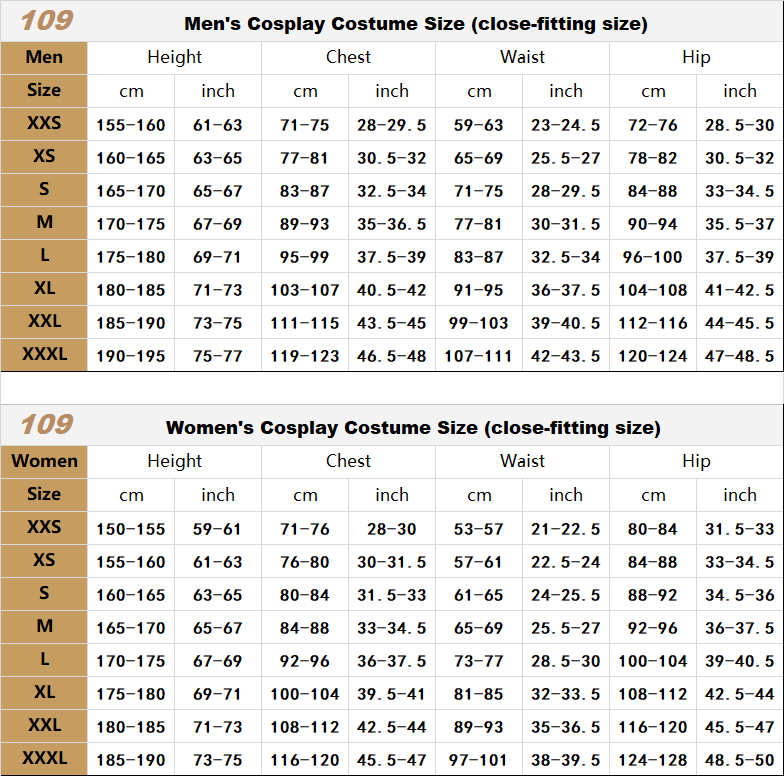Image resolution: width=784 pixels, height=776 pixels.
Task: Click women's XXS height value 150-155
Action: pyautogui.click(x=130, y=529)
